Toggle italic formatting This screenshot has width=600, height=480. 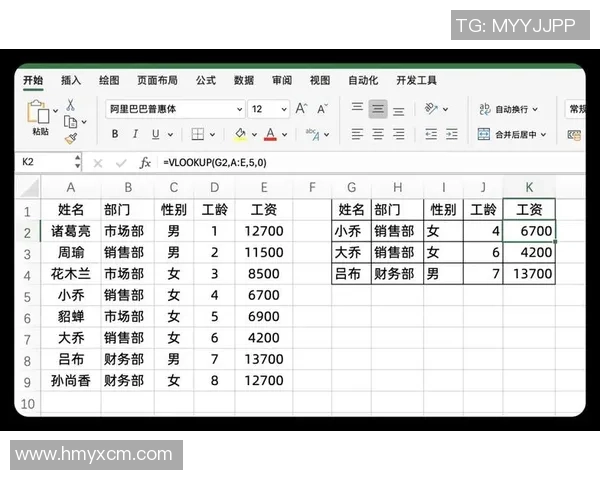pyautogui.click(x=135, y=134)
